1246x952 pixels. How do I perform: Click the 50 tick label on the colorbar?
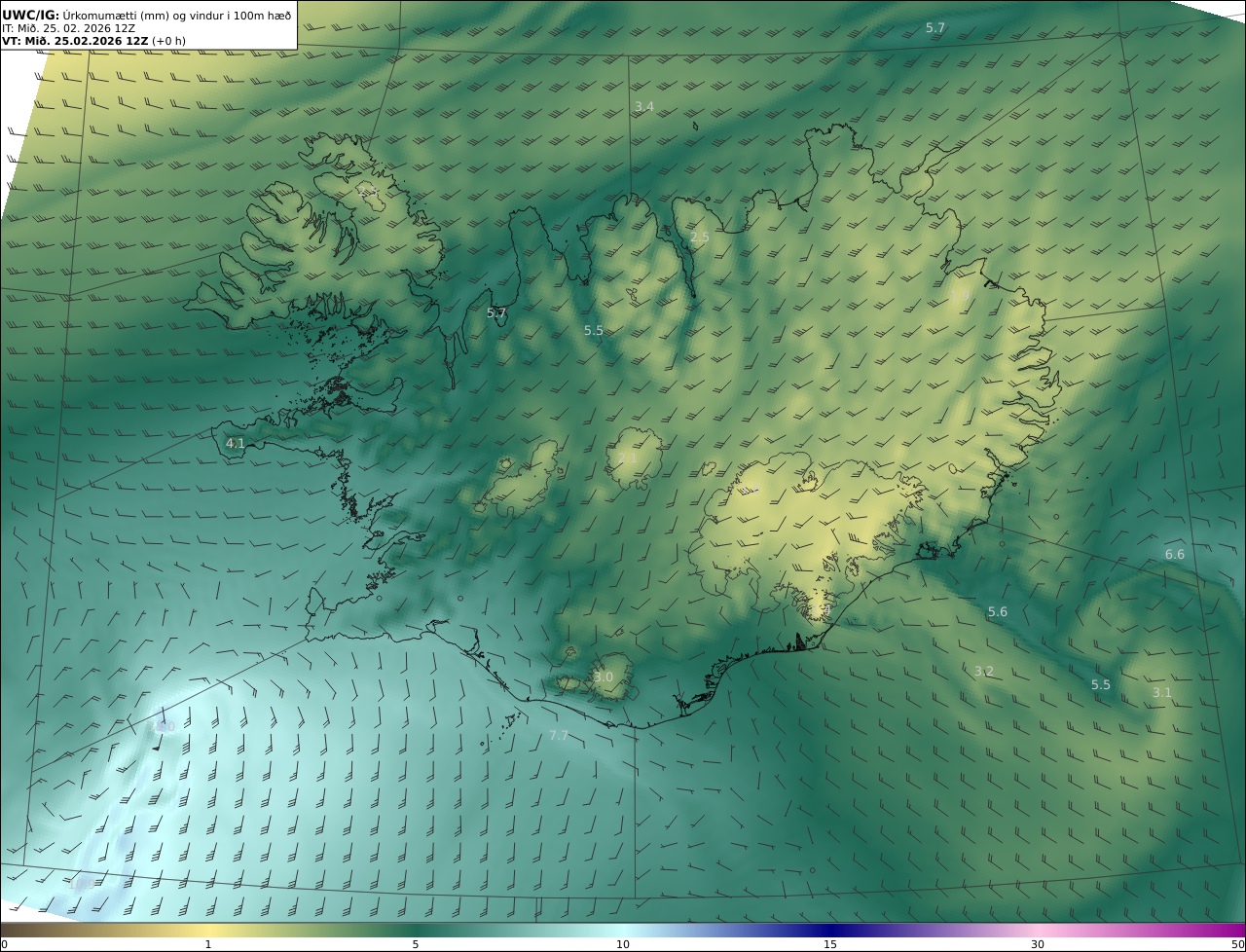pyautogui.click(x=1237, y=944)
